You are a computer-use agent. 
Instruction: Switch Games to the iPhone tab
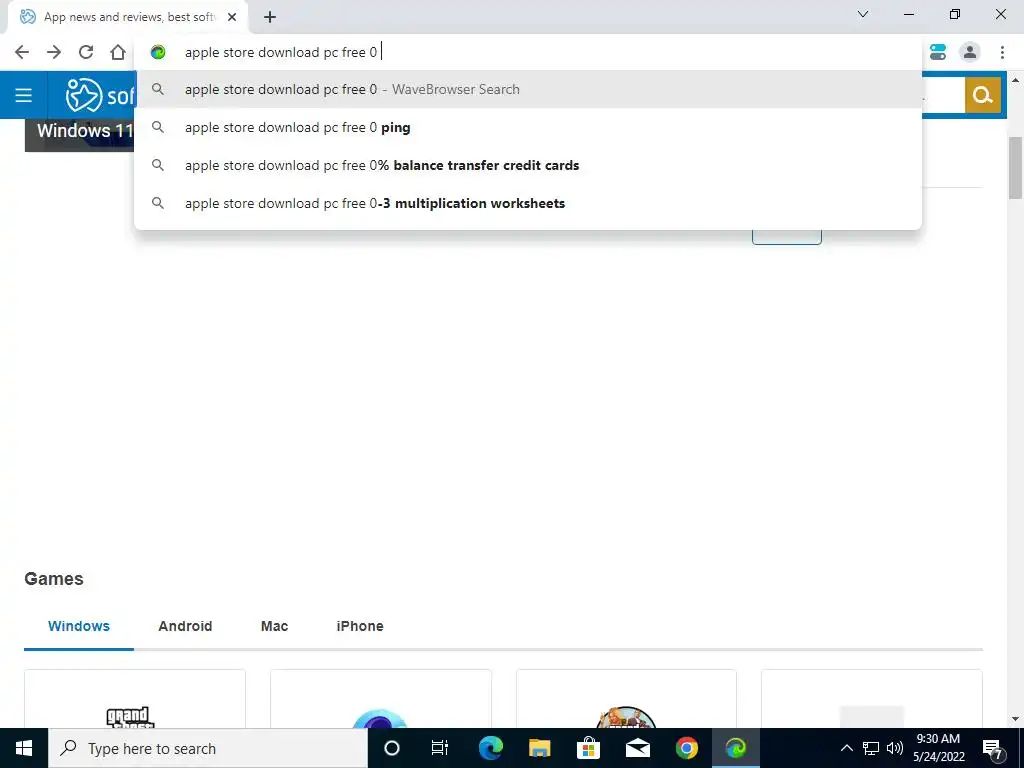pos(360,626)
